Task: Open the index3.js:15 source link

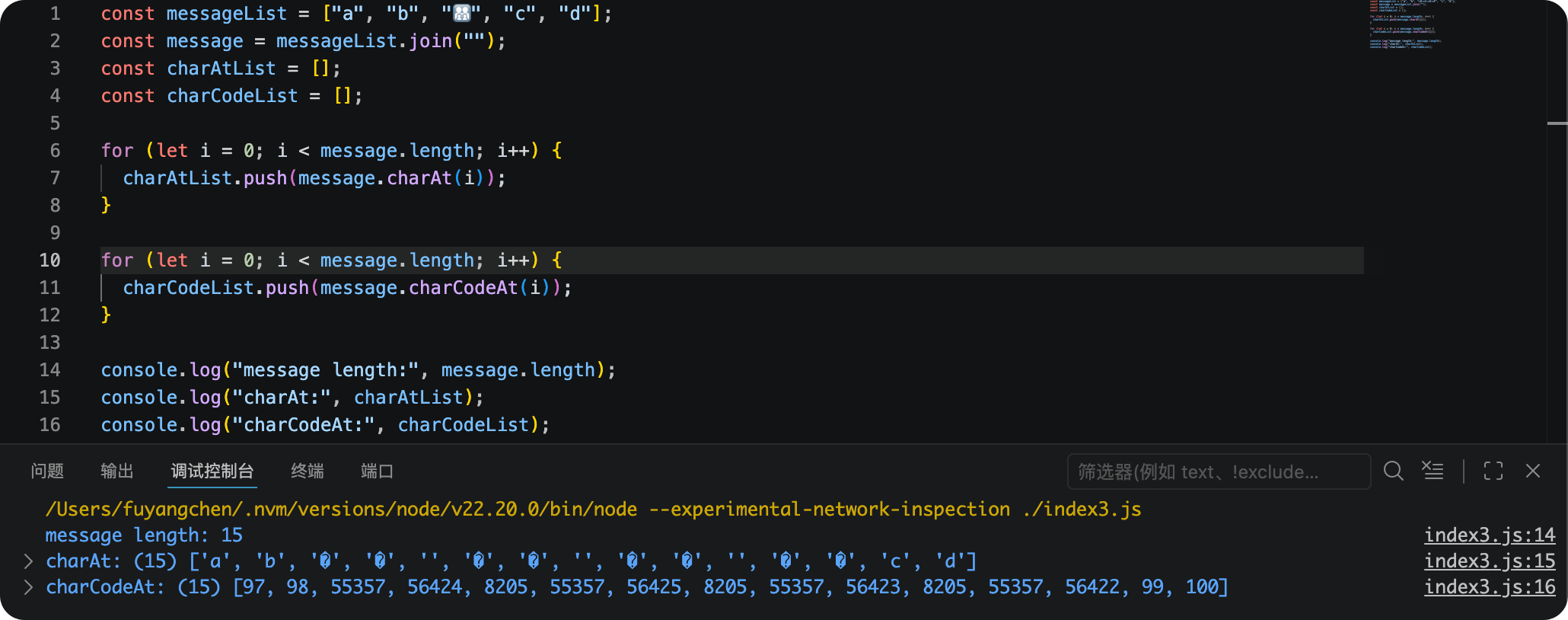Action: pyautogui.click(x=1490, y=561)
